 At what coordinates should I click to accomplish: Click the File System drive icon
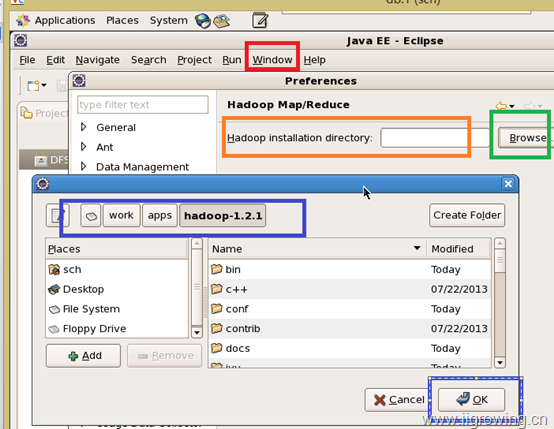pos(54,310)
